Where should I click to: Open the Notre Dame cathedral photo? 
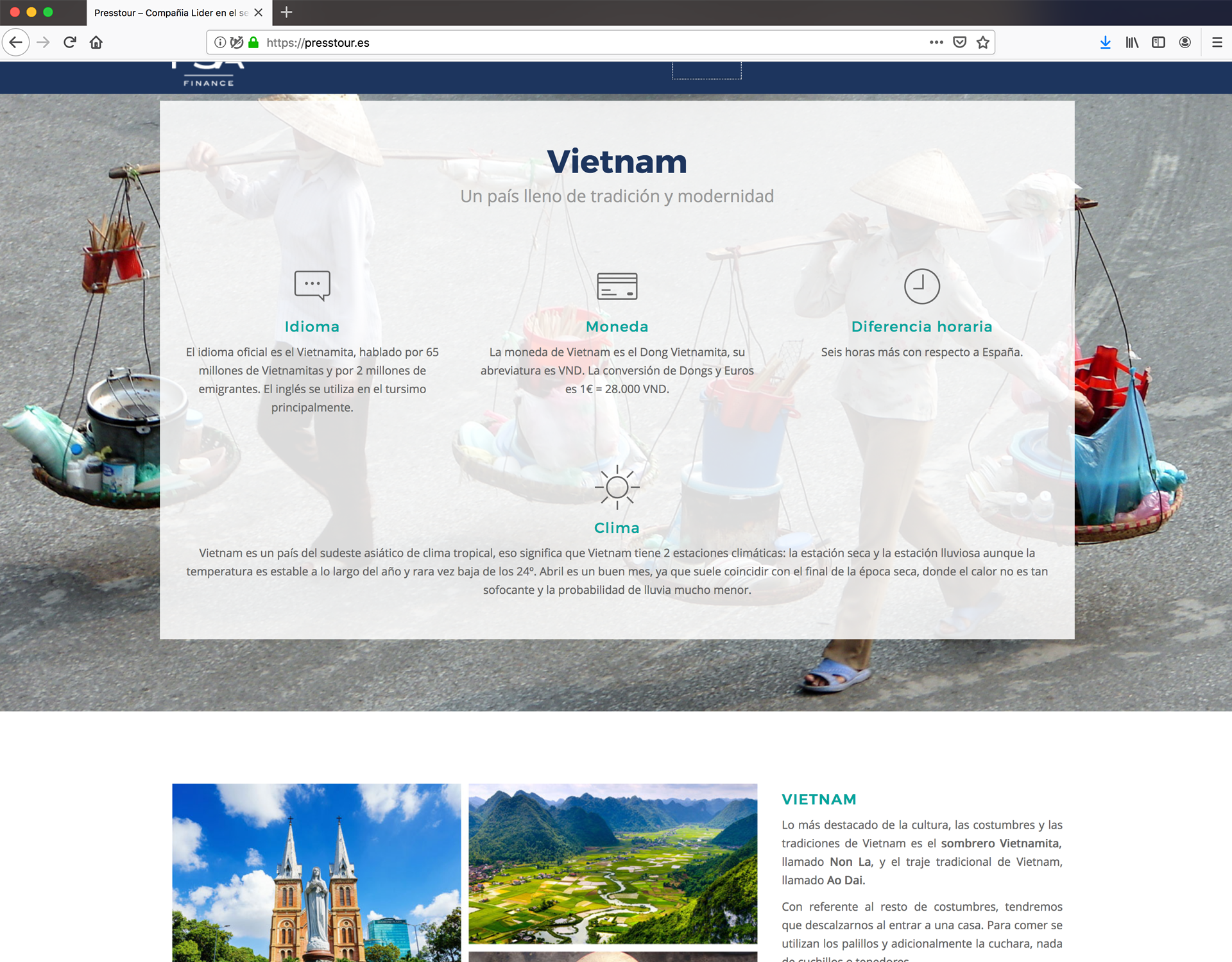pos(316,872)
